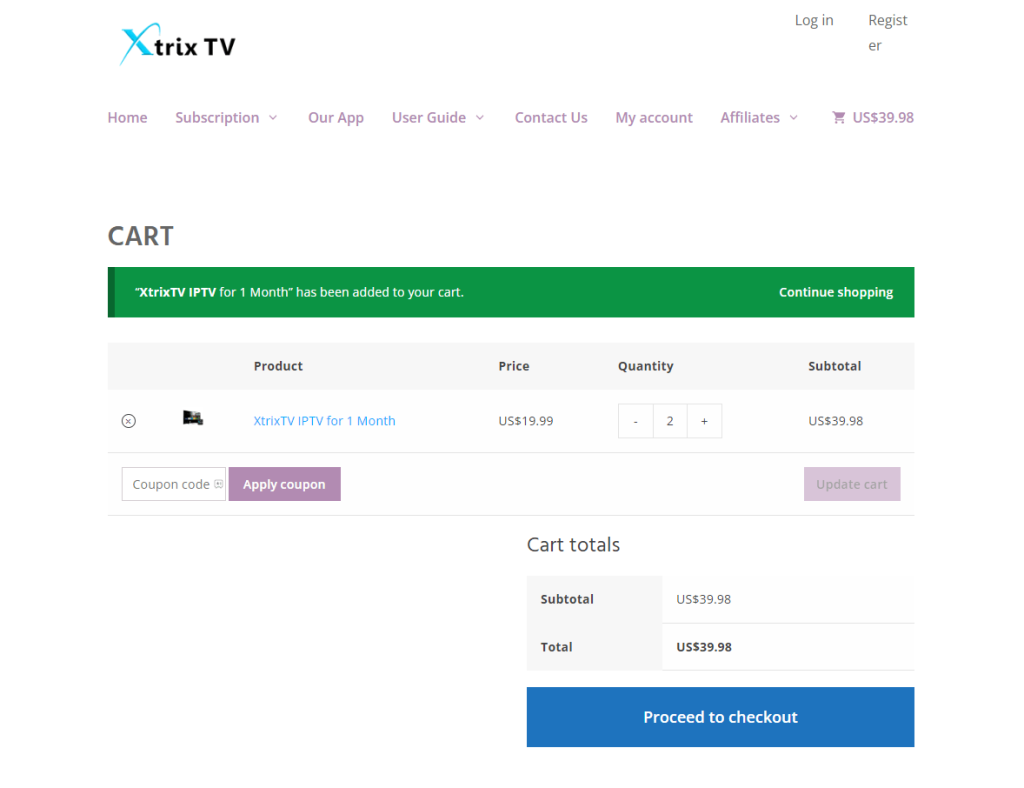Click the US$39.98 cart total in navigation
The height and width of the screenshot is (788, 1024).
[883, 118]
